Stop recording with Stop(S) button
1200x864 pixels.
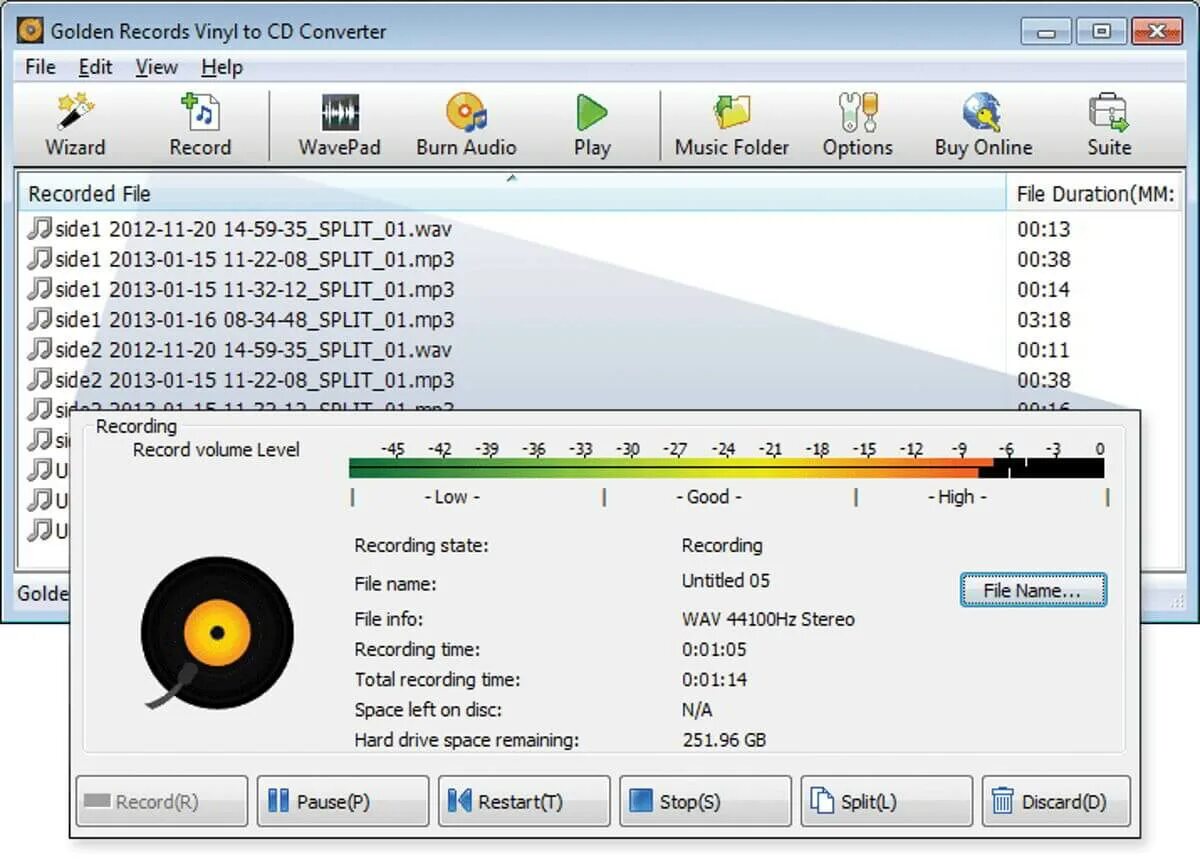[705, 801]
